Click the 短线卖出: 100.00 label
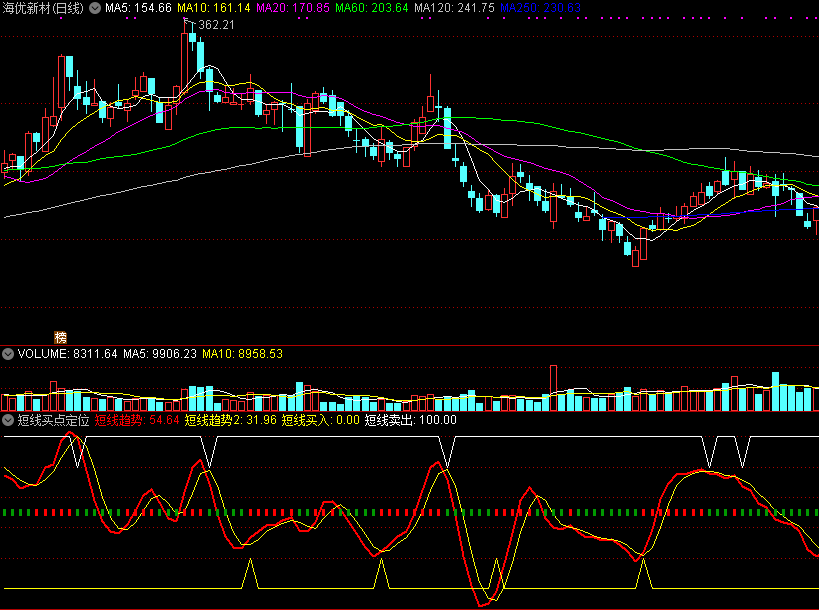Screen dimensions: 819x610 click(x=411, y=420)
